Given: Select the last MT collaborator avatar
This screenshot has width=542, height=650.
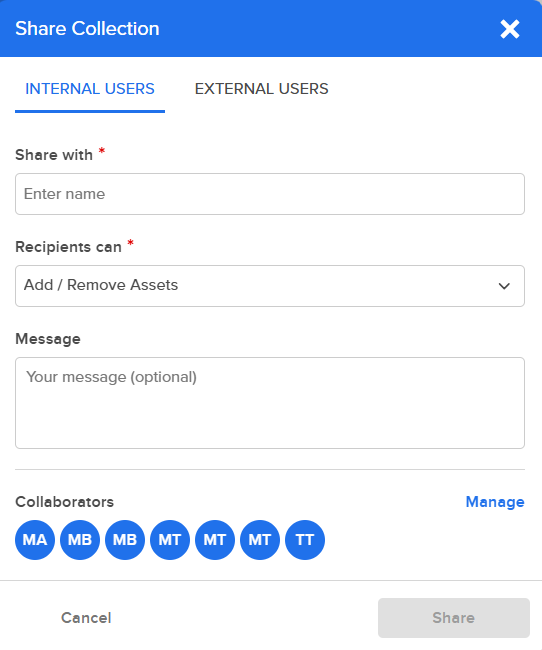Looking at the screenshot, I should (x=260, y=540).
